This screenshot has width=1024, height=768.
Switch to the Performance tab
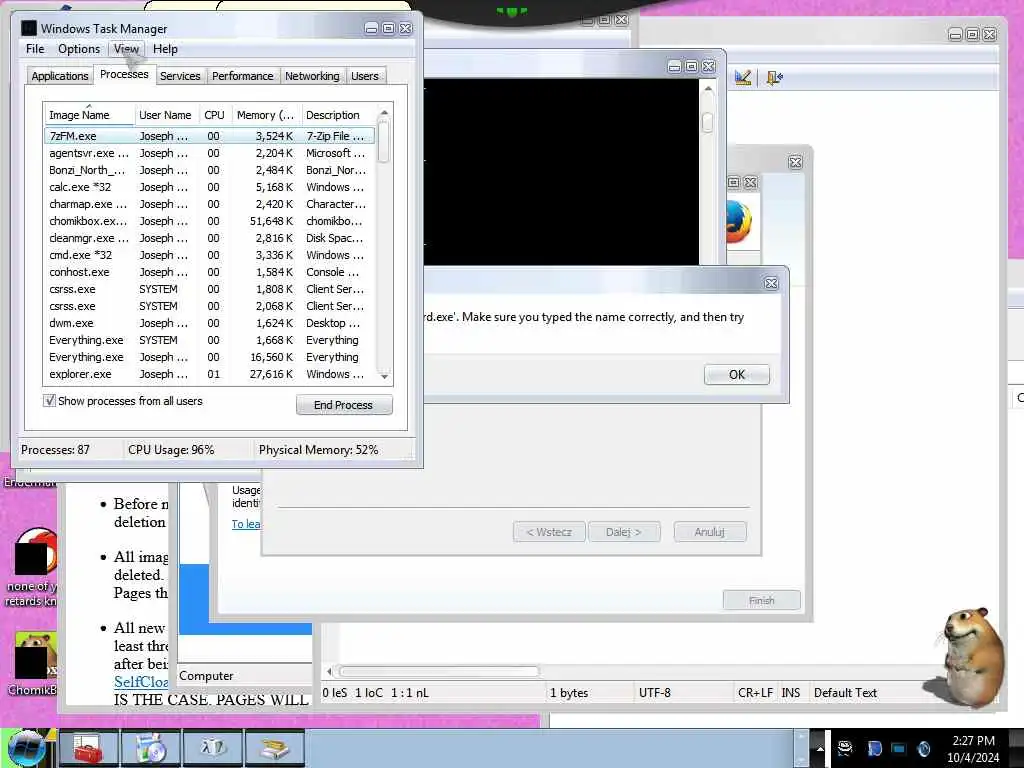[242, 76]
